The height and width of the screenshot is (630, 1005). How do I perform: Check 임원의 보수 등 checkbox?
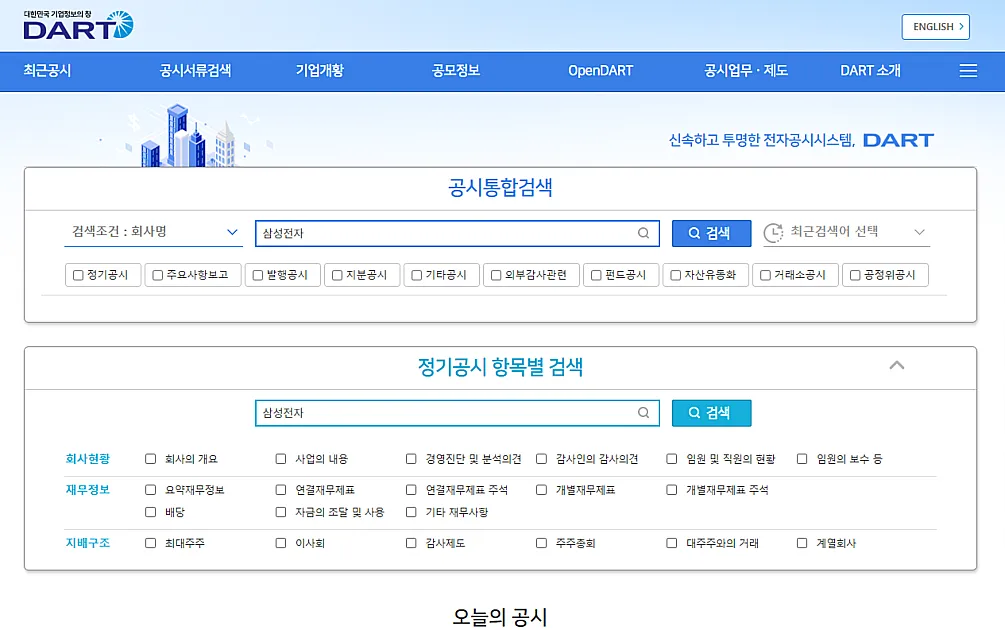[x=802, y=459]
